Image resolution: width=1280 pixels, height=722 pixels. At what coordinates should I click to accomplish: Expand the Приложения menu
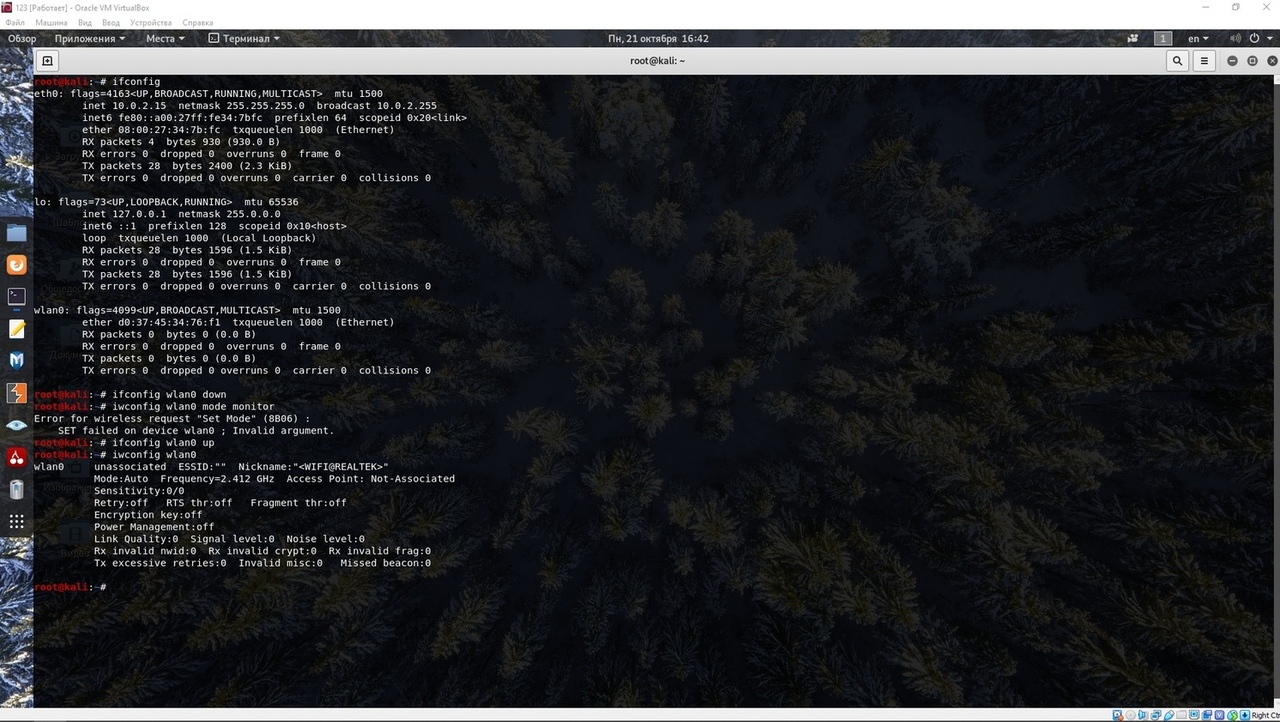click(x=90, y=39)
